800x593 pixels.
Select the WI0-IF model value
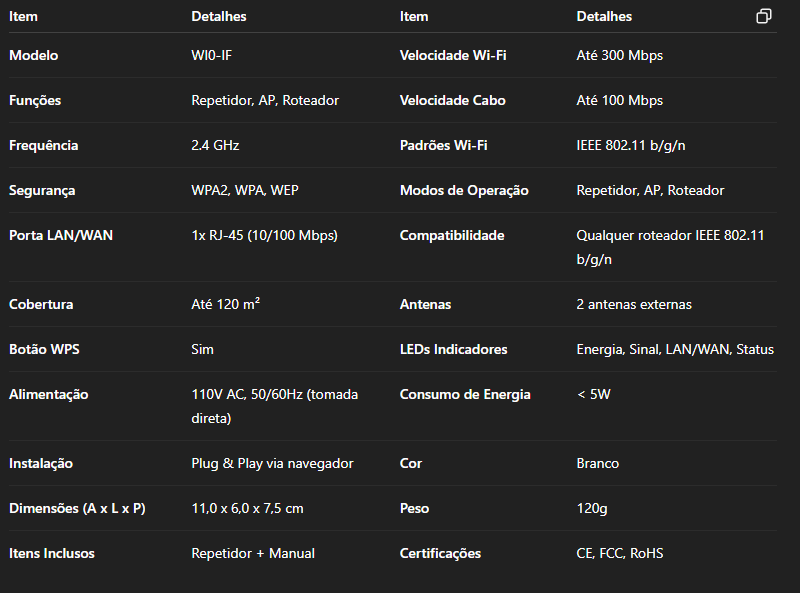coord(211,55)
